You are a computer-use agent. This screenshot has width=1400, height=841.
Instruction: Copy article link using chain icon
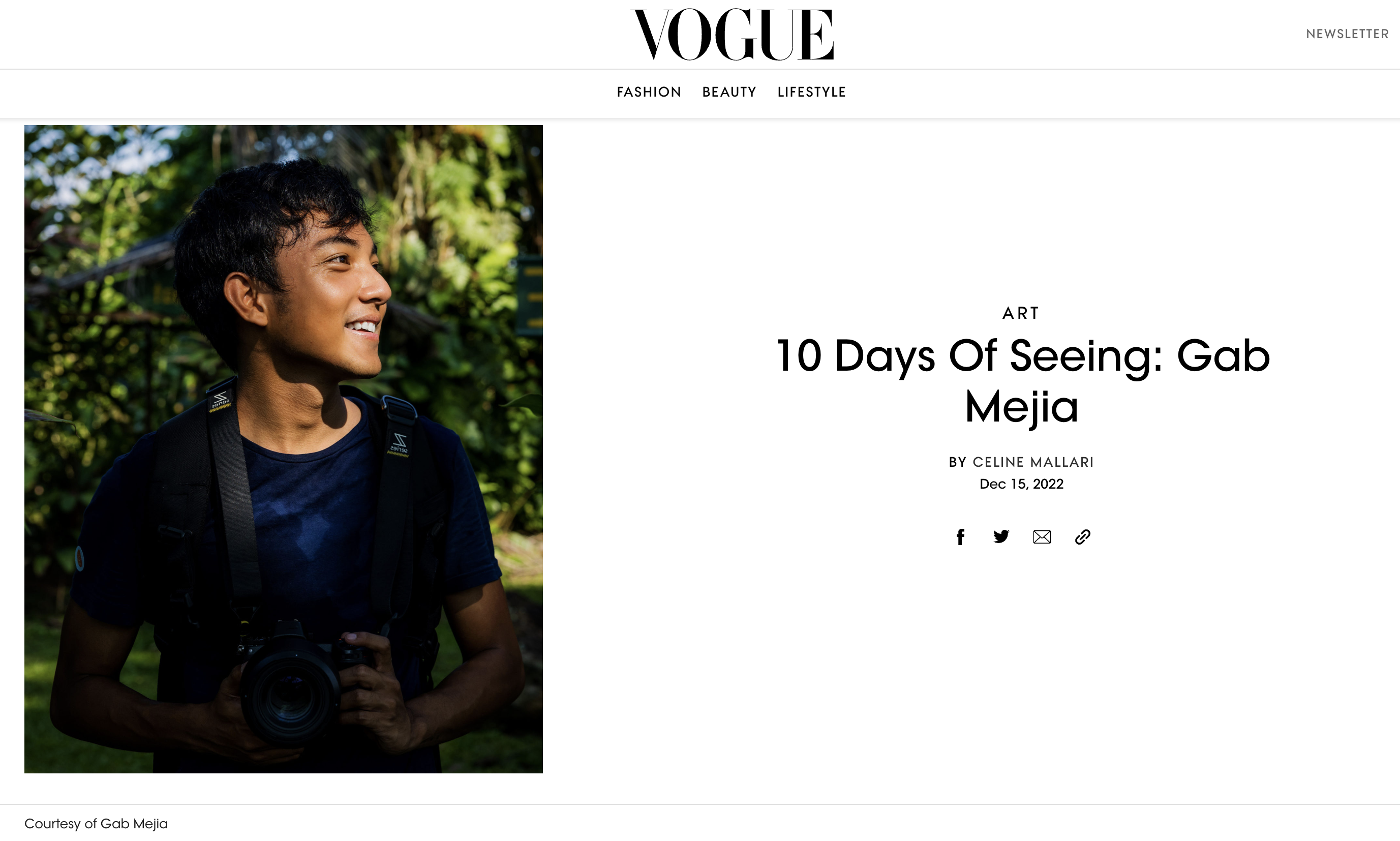point(1082,536)
